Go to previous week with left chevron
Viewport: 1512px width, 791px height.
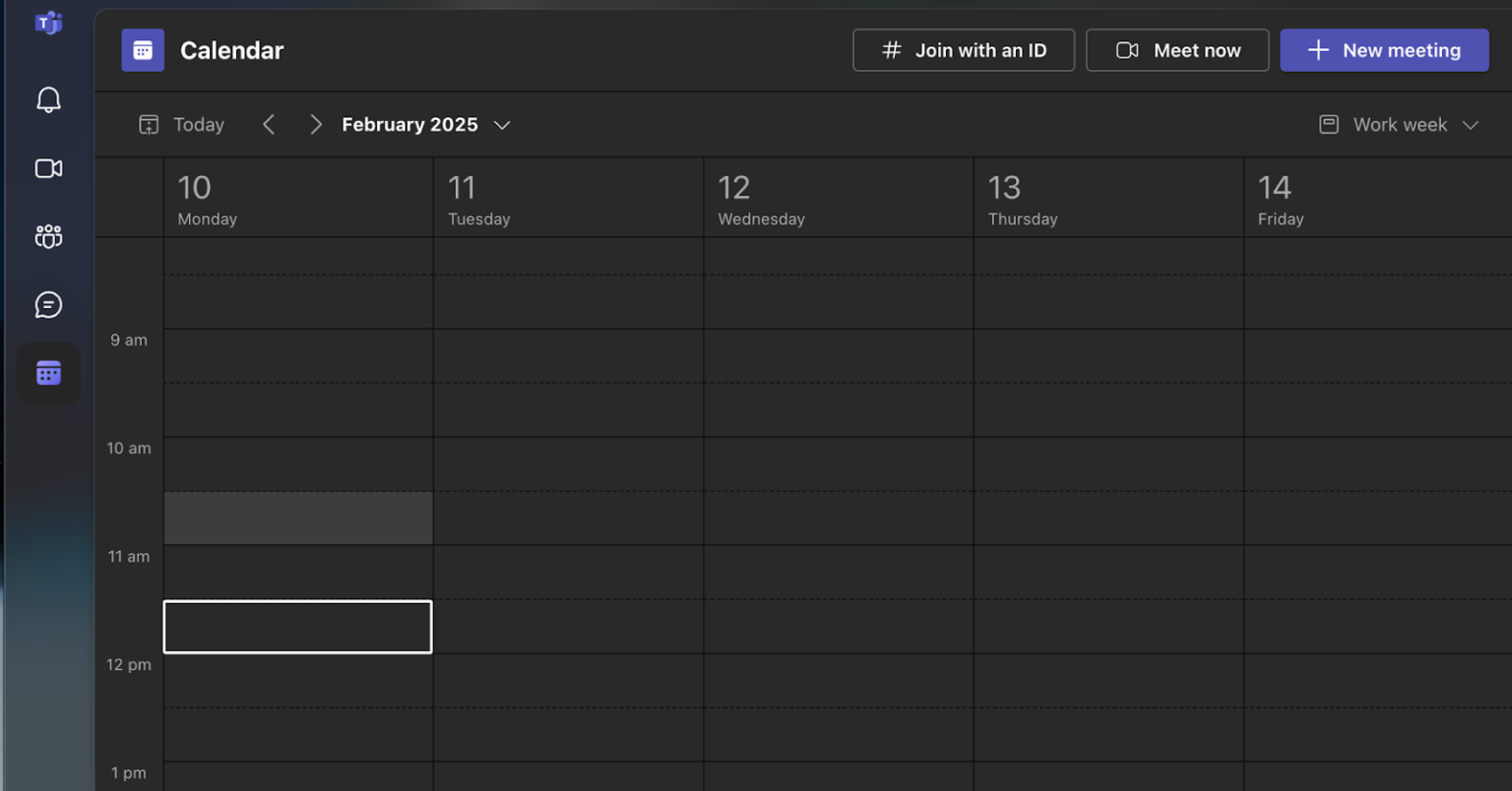[x=268, y=124]
